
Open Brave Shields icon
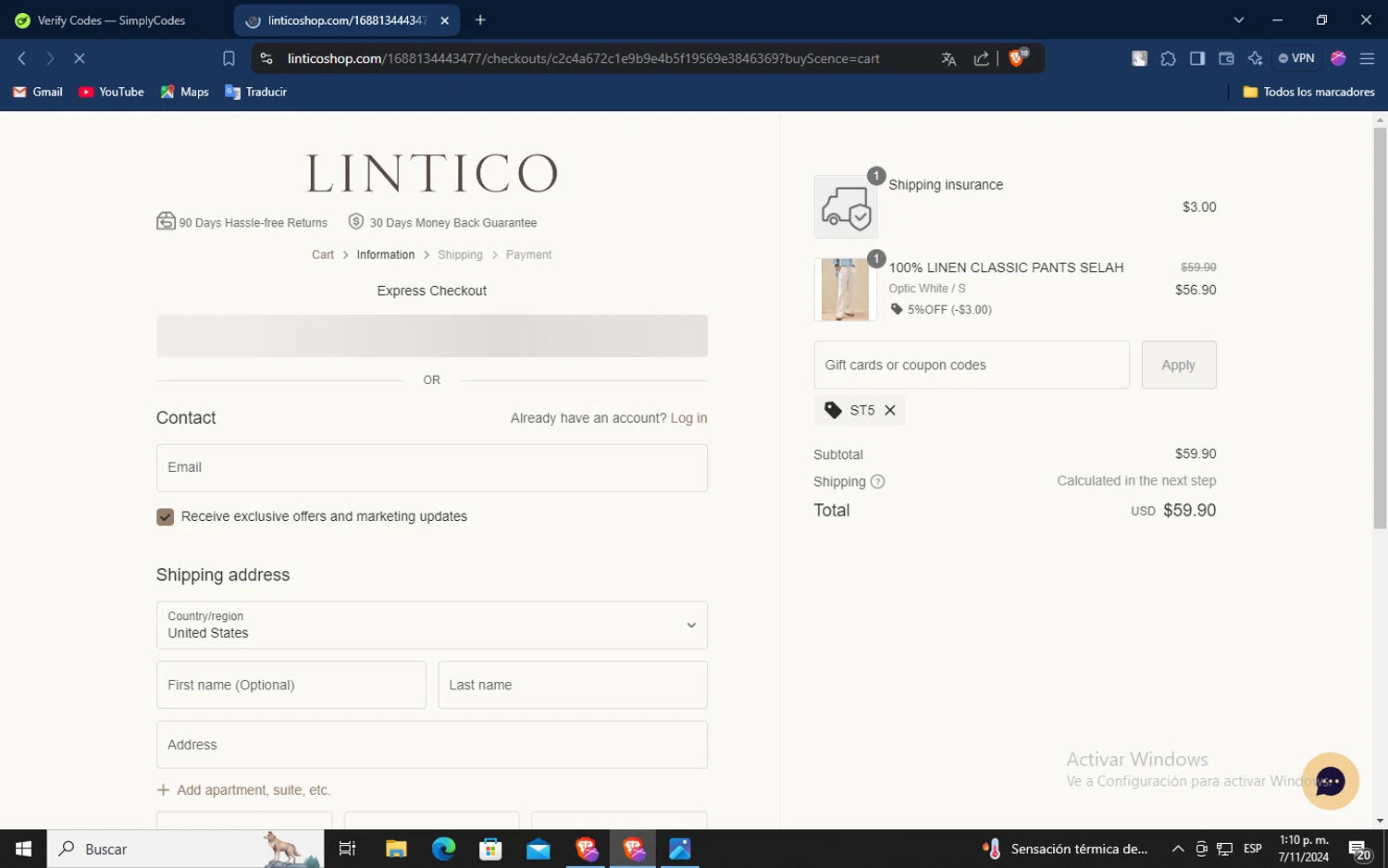pos(1018,57)
